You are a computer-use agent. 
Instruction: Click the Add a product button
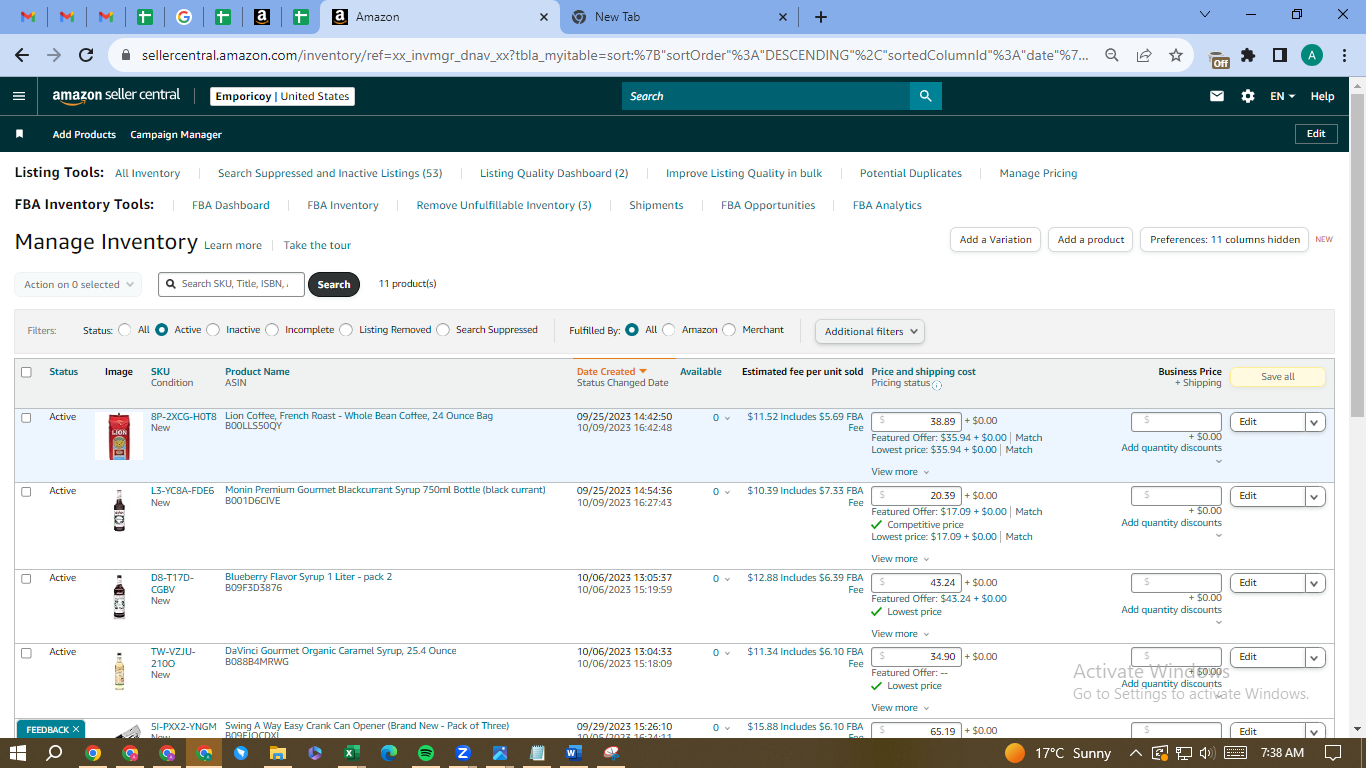[x=1091, y=240]
